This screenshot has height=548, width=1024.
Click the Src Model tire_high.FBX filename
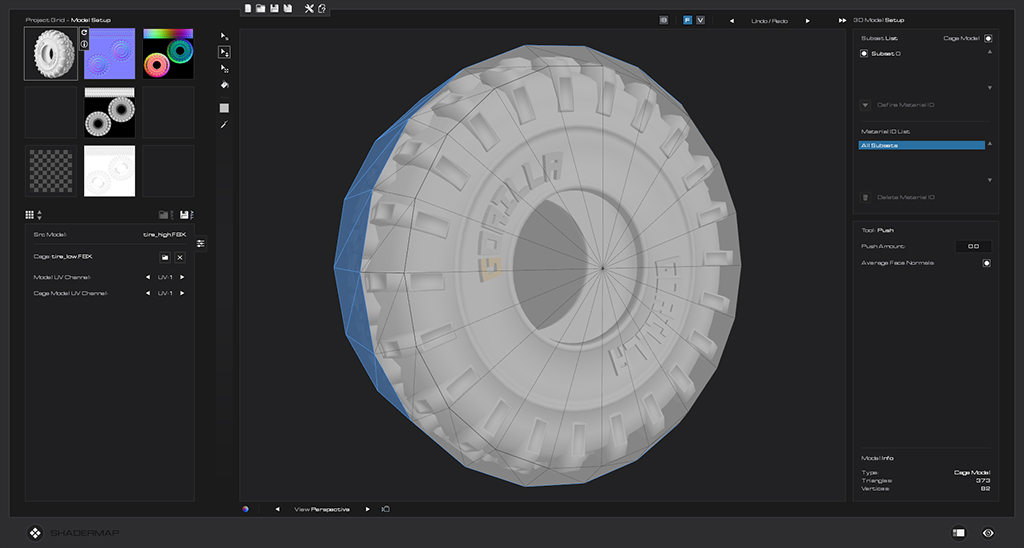pyautogui.click(x=165, y=234)
